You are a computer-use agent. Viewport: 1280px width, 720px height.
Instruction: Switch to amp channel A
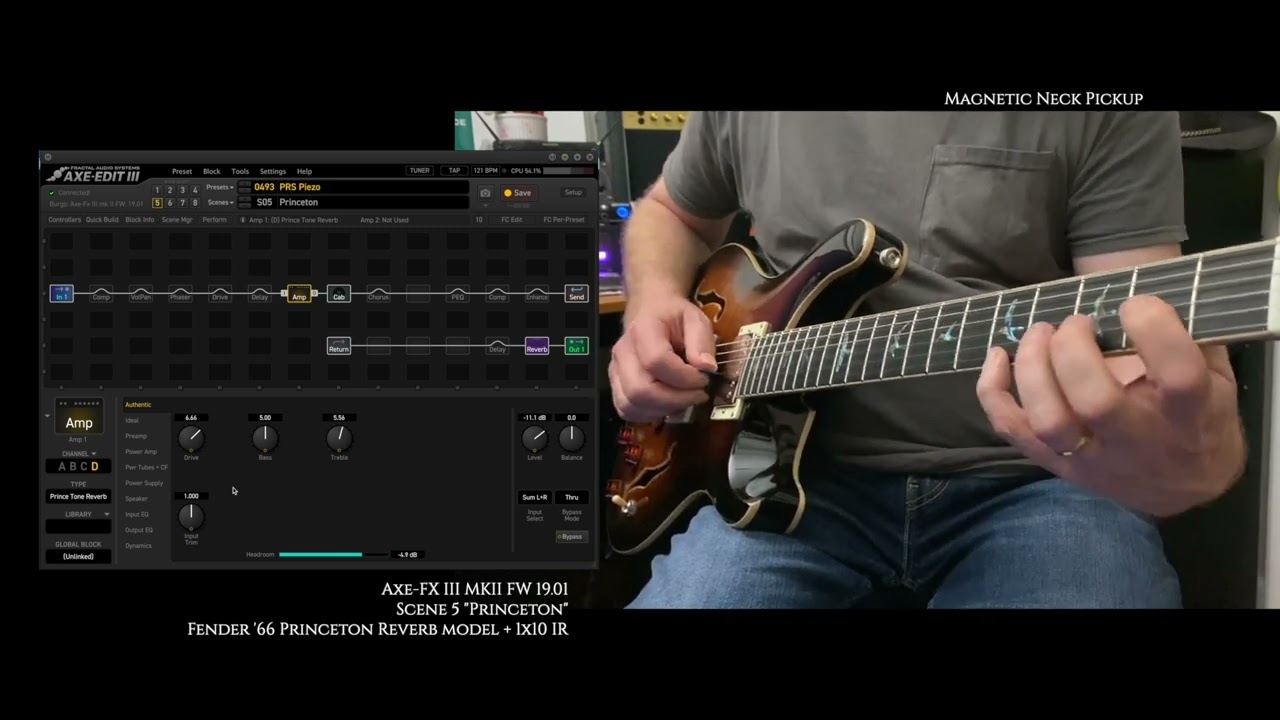coord(62,467)
